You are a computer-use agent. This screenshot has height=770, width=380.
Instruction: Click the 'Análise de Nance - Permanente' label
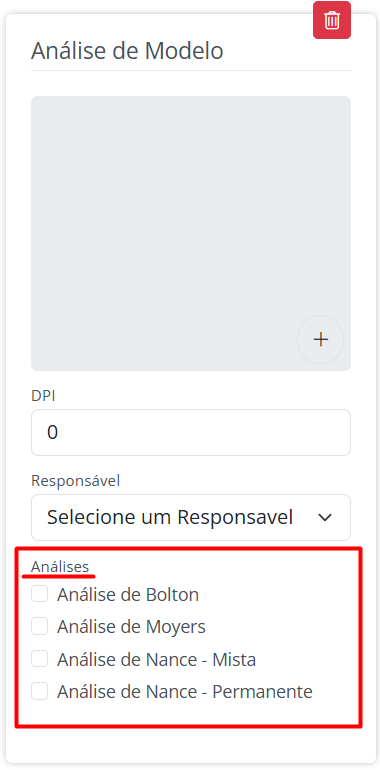185,692
